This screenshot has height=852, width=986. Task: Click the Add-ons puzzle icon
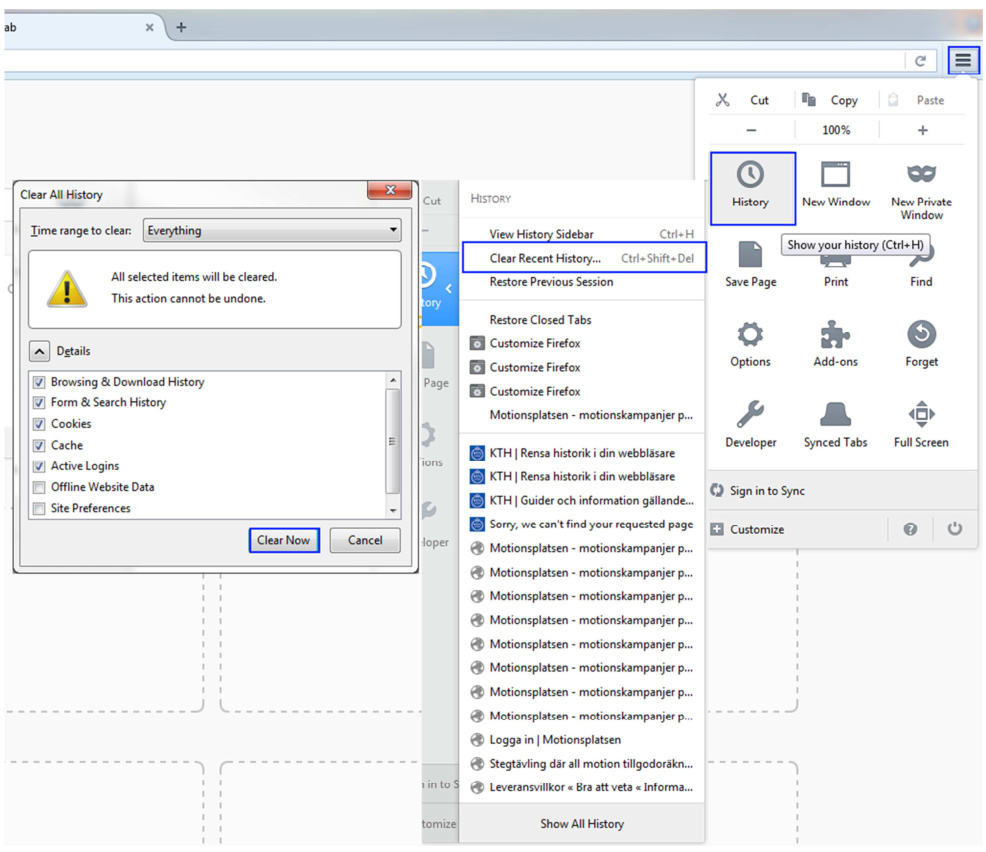835,335
